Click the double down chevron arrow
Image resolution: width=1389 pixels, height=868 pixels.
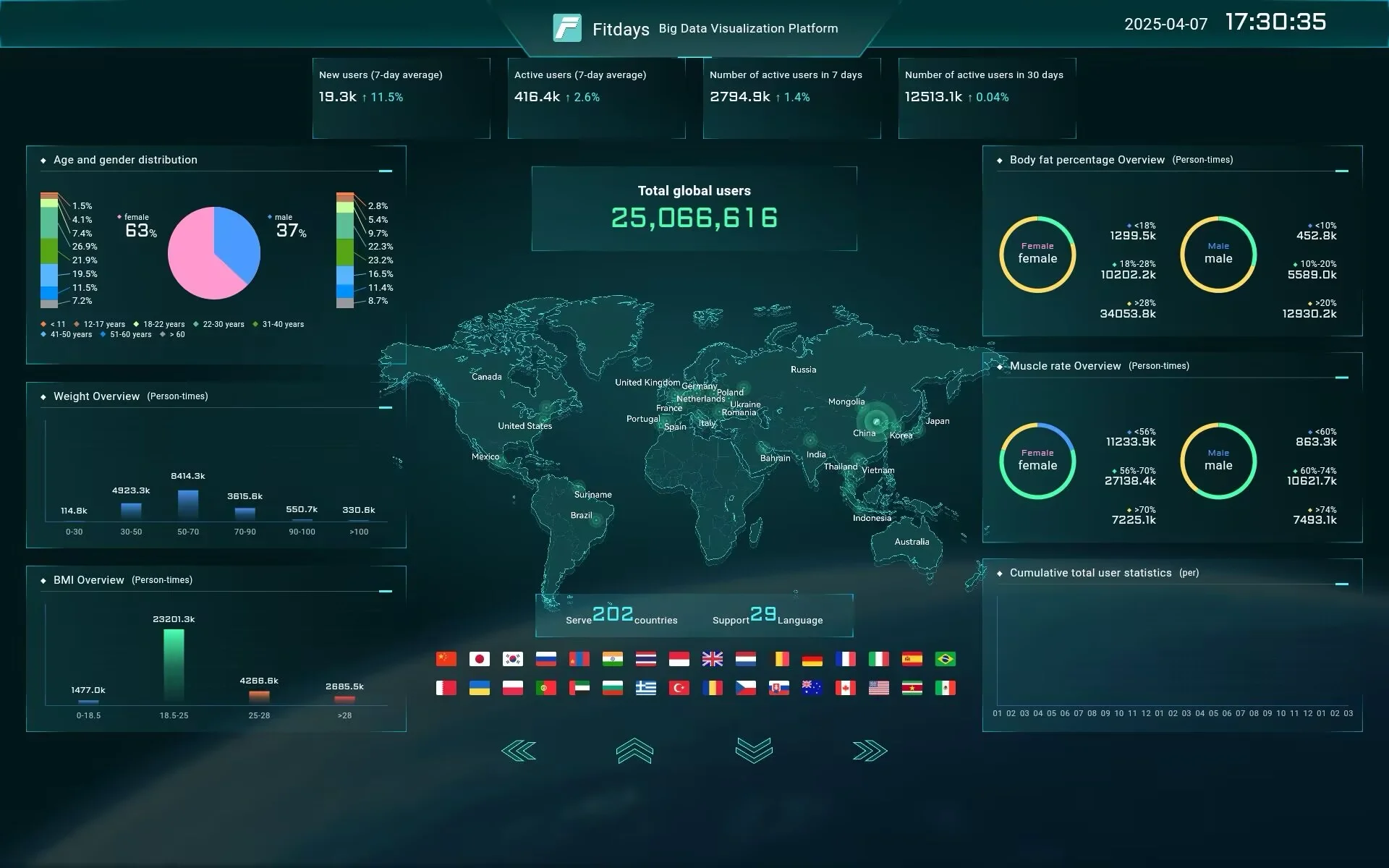point(754,751)
